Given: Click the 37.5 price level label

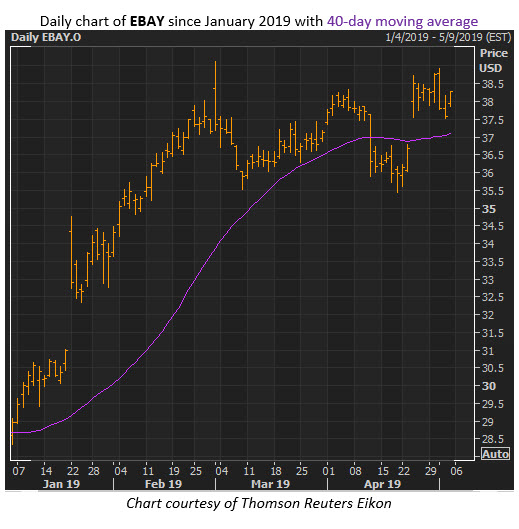Looking at the screenshot, I should click(x=492, y=120).
